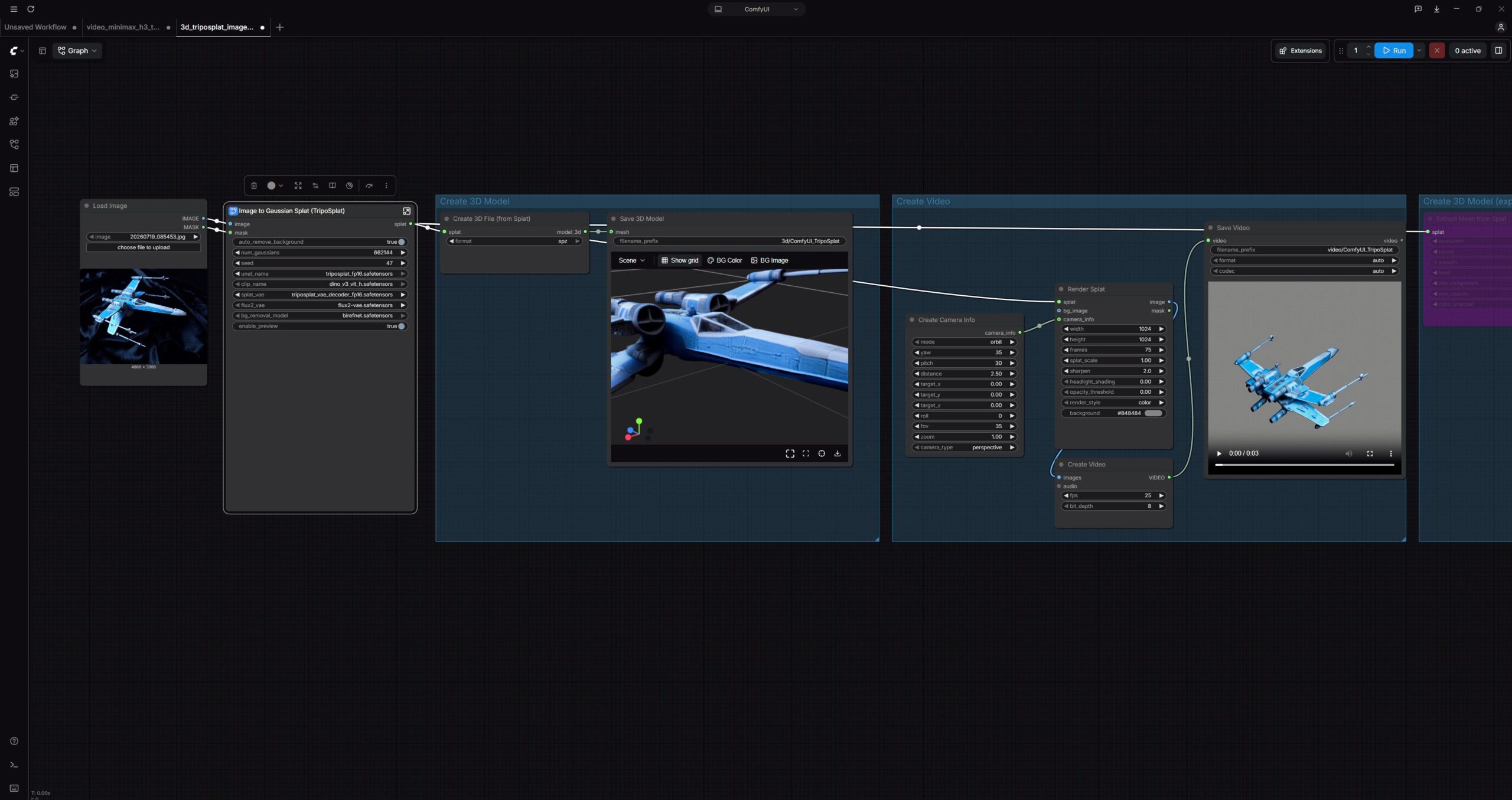1512x800 pixels.
Task: Download the 3D model from the viewer
Action: 837,453
